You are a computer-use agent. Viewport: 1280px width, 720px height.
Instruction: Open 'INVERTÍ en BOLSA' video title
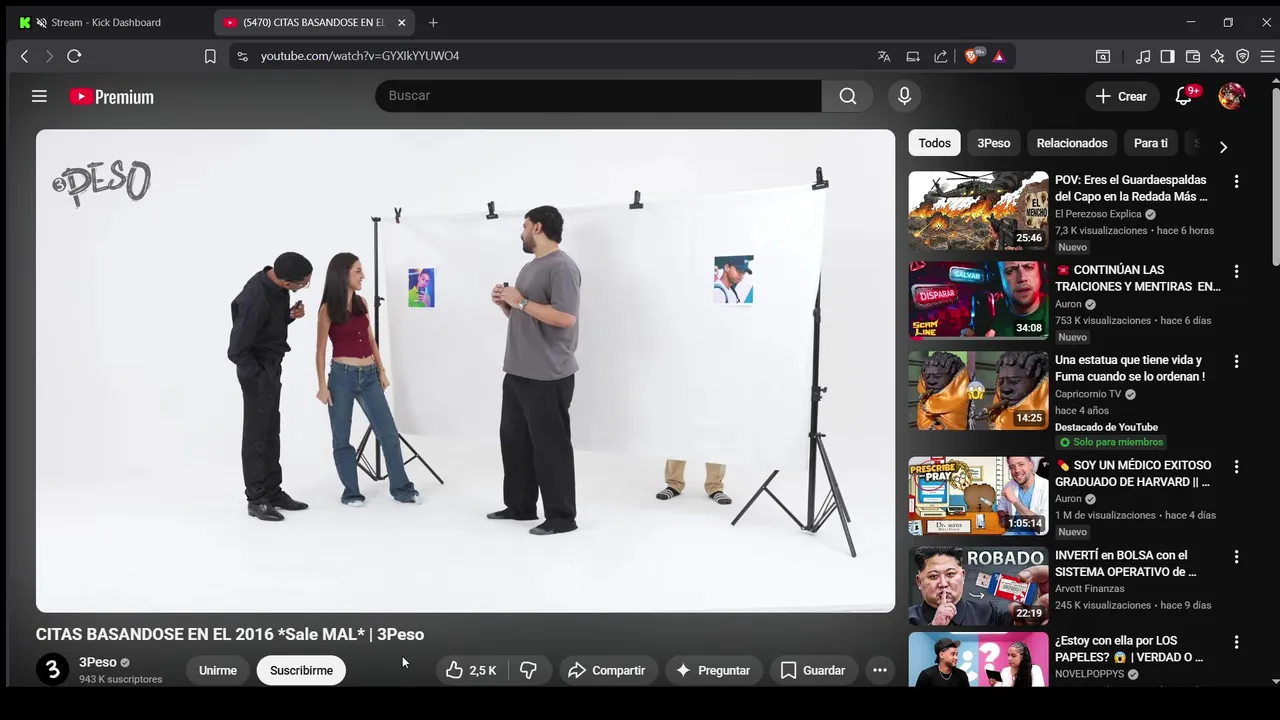pos(1125,563)
